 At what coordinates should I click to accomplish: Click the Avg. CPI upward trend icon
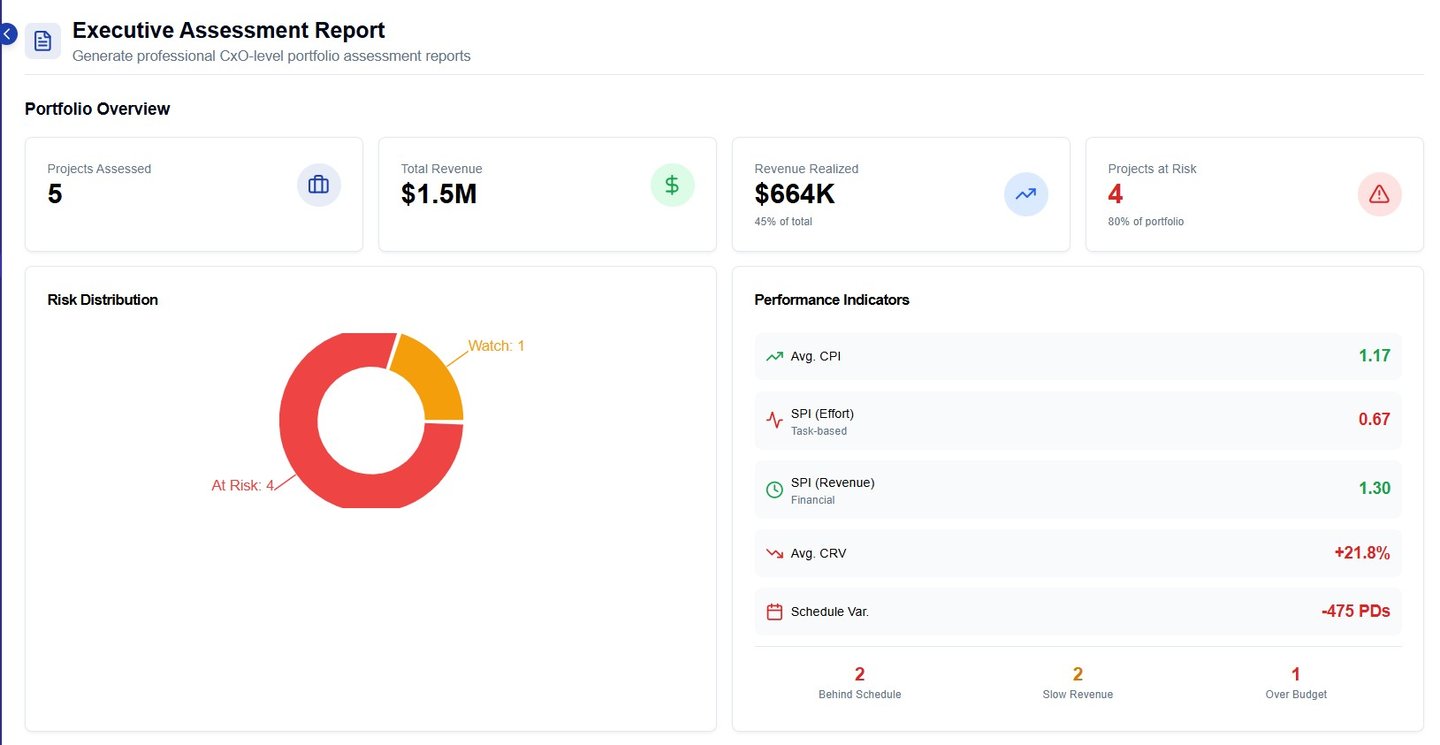pos(774,356)
